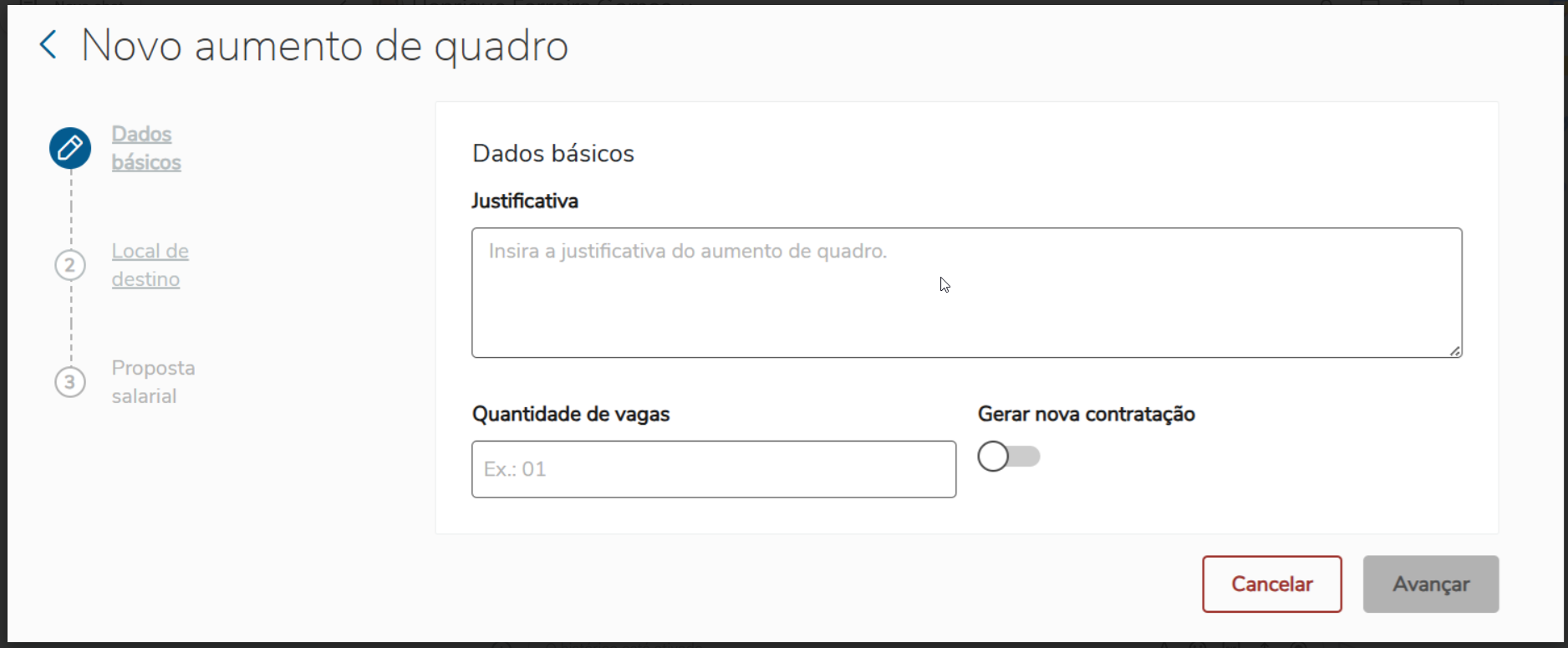
Task: Click into the Quantidade de vagas field
Action: point(714,469)
